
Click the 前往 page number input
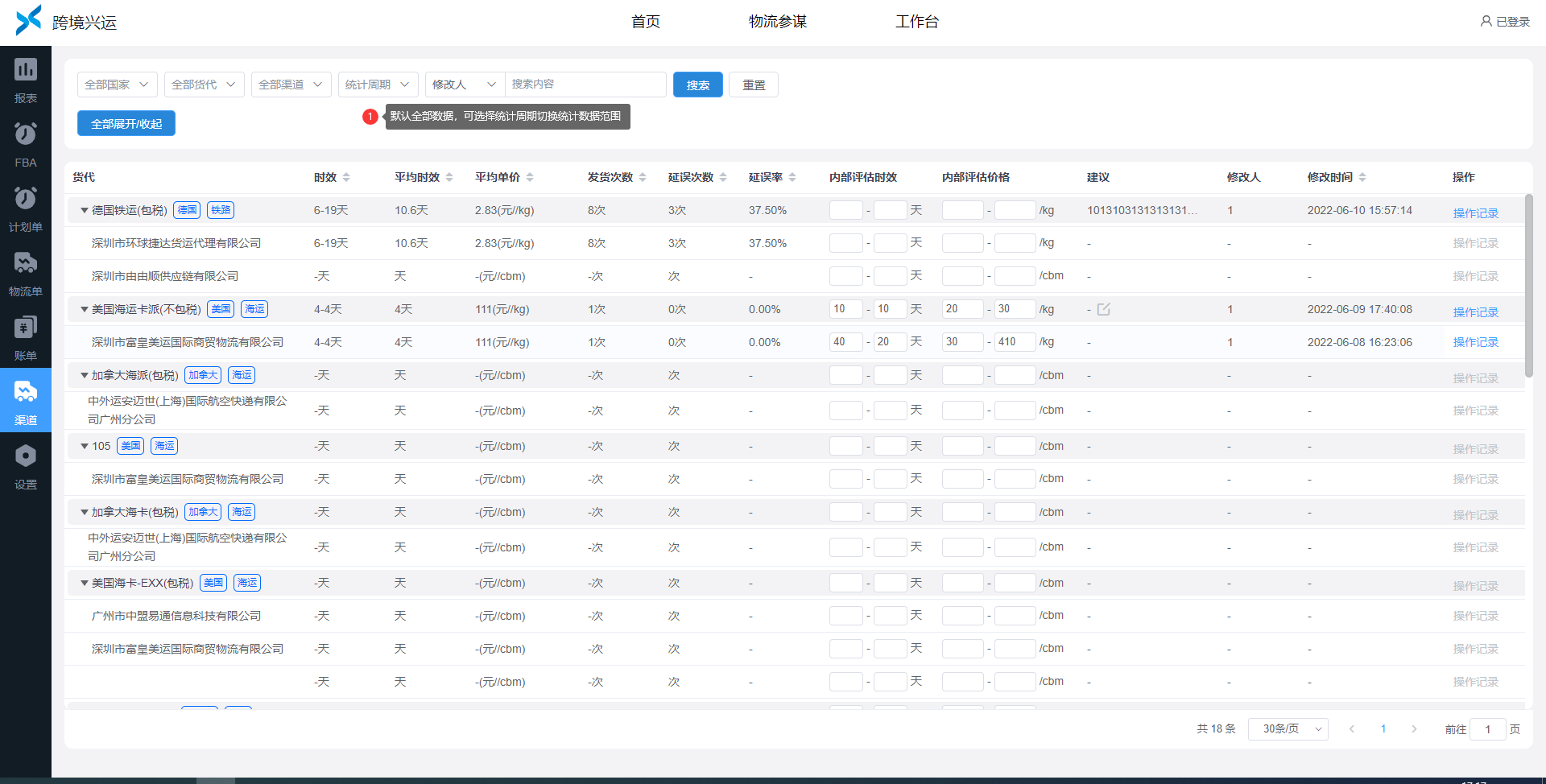1488,729
